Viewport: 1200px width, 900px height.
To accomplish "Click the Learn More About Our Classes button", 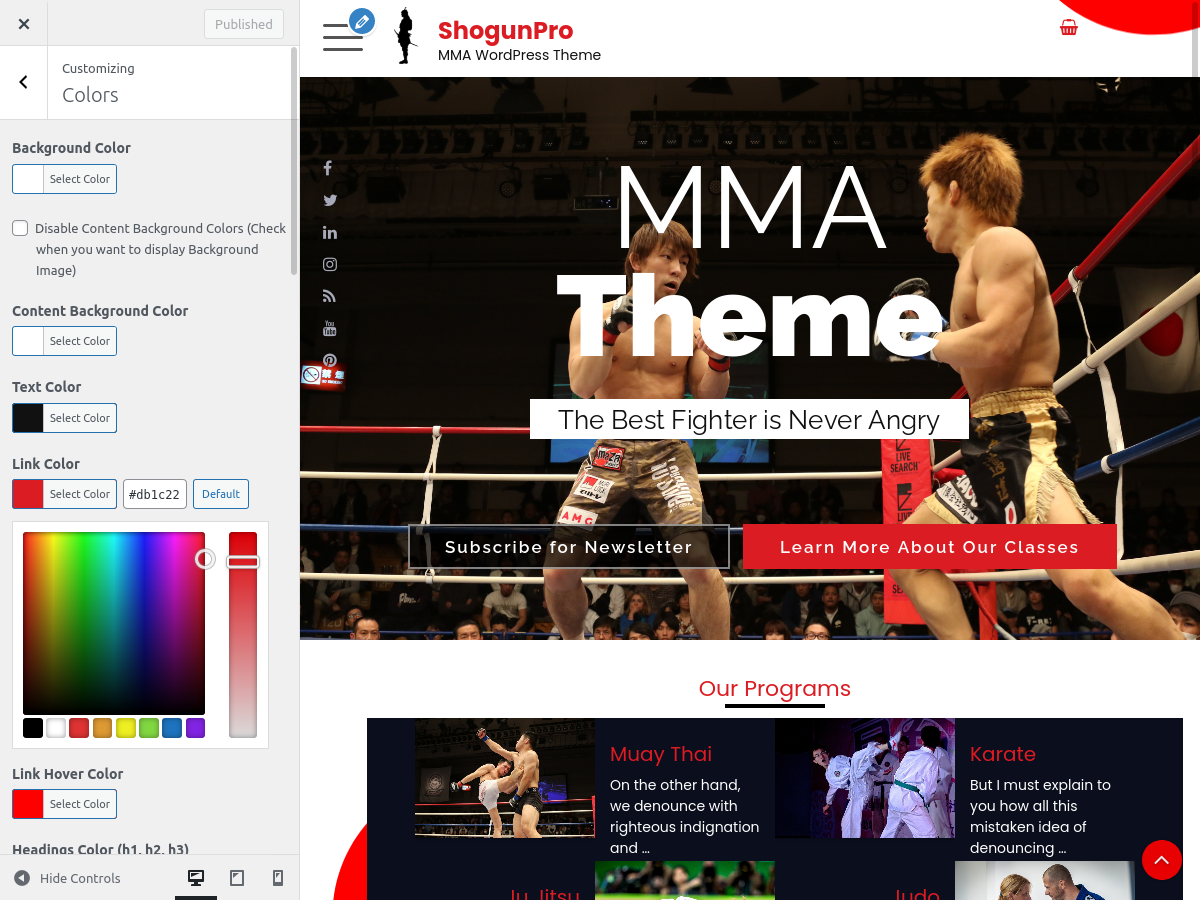I will (x=929, y=547).
